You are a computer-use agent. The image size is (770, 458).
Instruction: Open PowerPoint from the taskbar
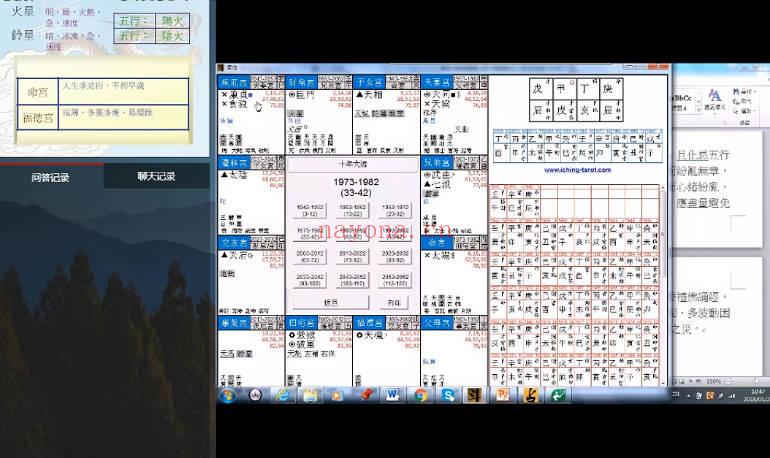pos(502,395)
